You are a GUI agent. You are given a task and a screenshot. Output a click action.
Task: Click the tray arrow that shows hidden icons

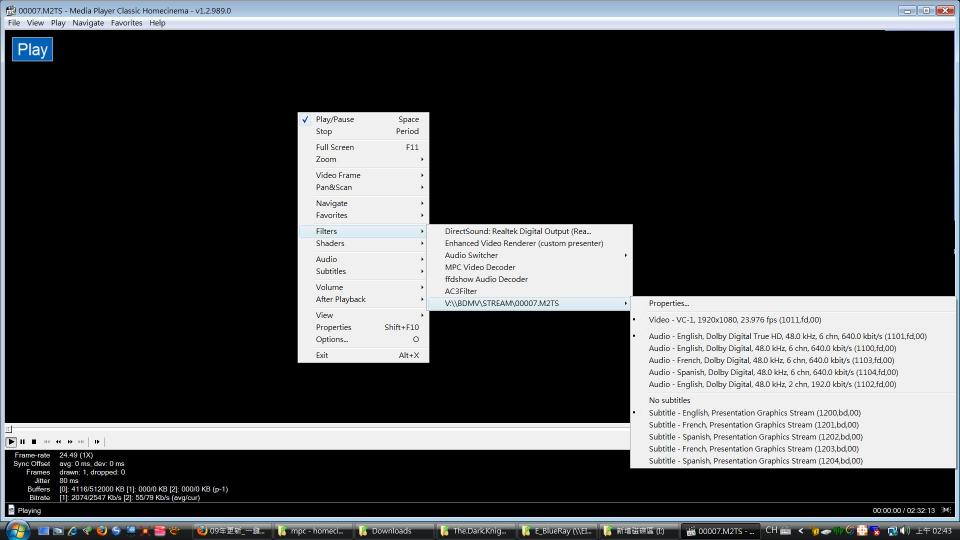coord(801,531)
